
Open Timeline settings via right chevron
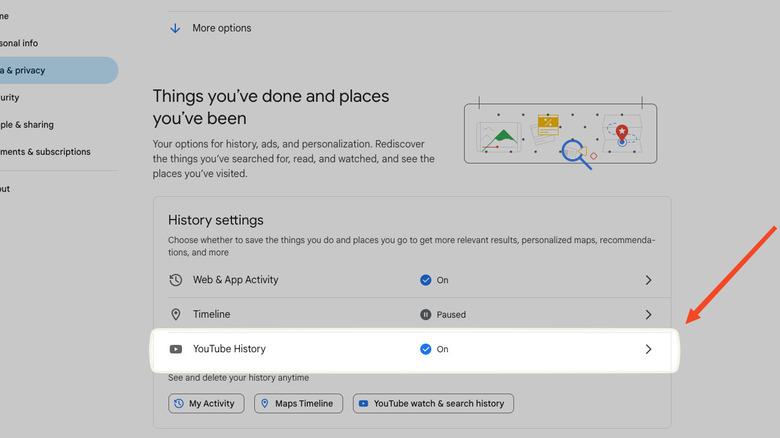pos(648,314)
